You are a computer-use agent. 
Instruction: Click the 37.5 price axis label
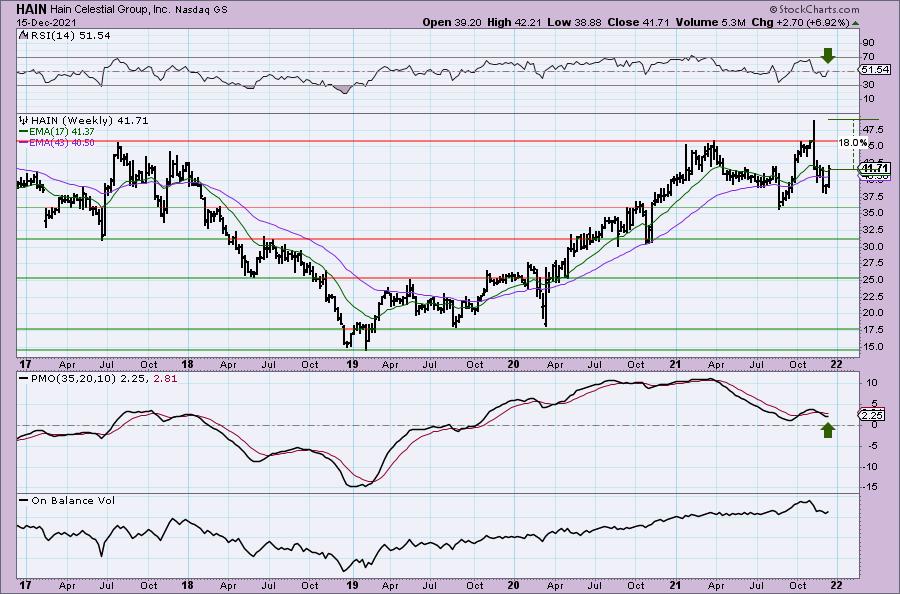872,196
